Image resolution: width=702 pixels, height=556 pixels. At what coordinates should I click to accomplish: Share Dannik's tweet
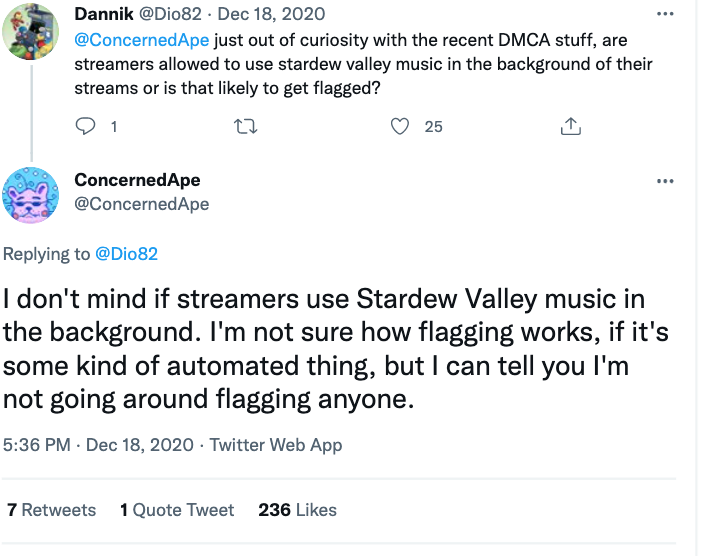point(571,126)
